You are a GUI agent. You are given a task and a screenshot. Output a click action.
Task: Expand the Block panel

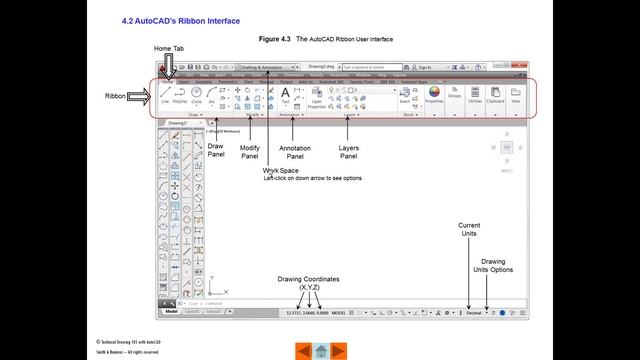(x=411, y=115)
